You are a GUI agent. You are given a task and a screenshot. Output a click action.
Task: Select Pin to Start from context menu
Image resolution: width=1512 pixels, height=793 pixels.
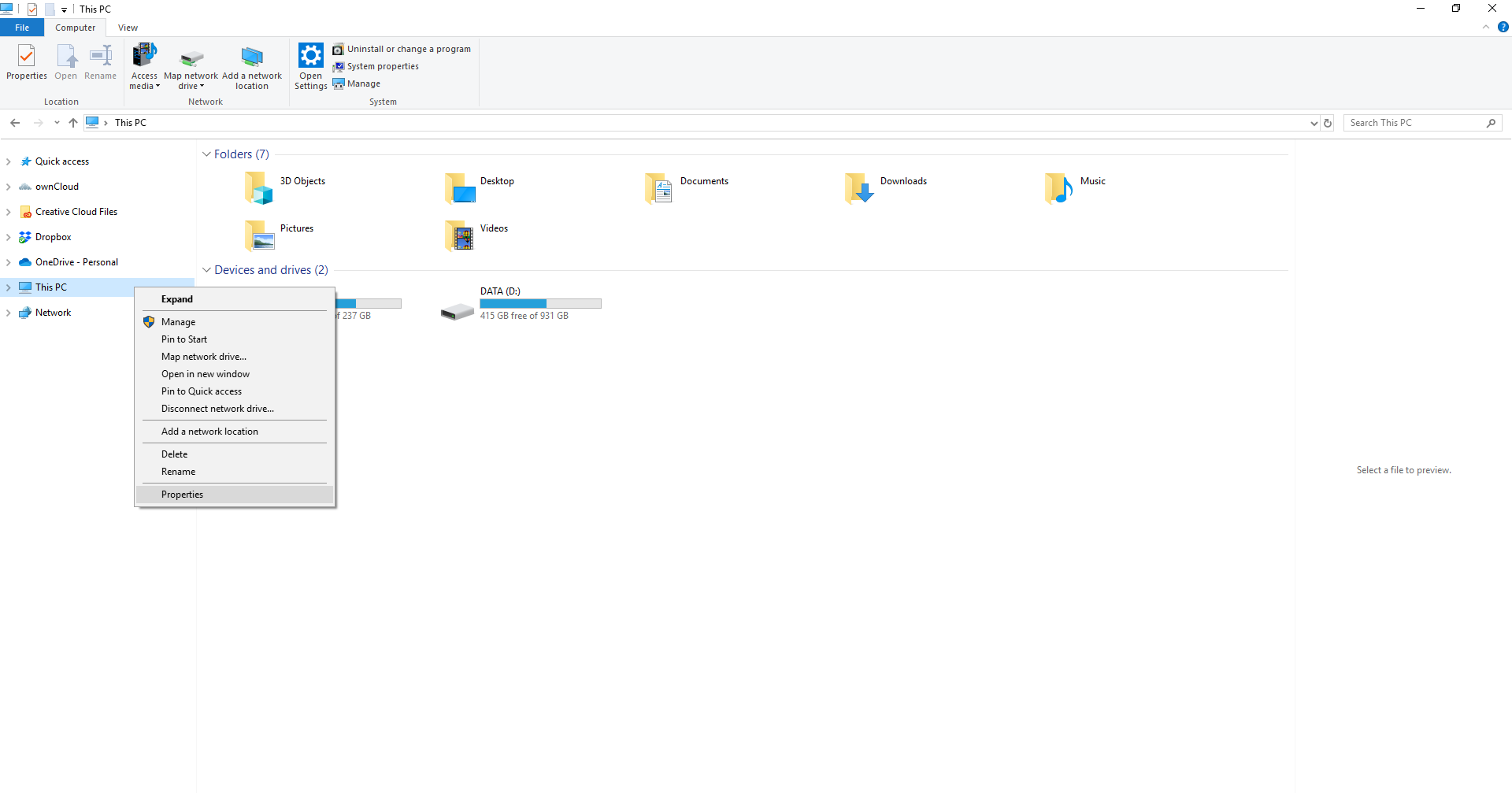point(184,339)
